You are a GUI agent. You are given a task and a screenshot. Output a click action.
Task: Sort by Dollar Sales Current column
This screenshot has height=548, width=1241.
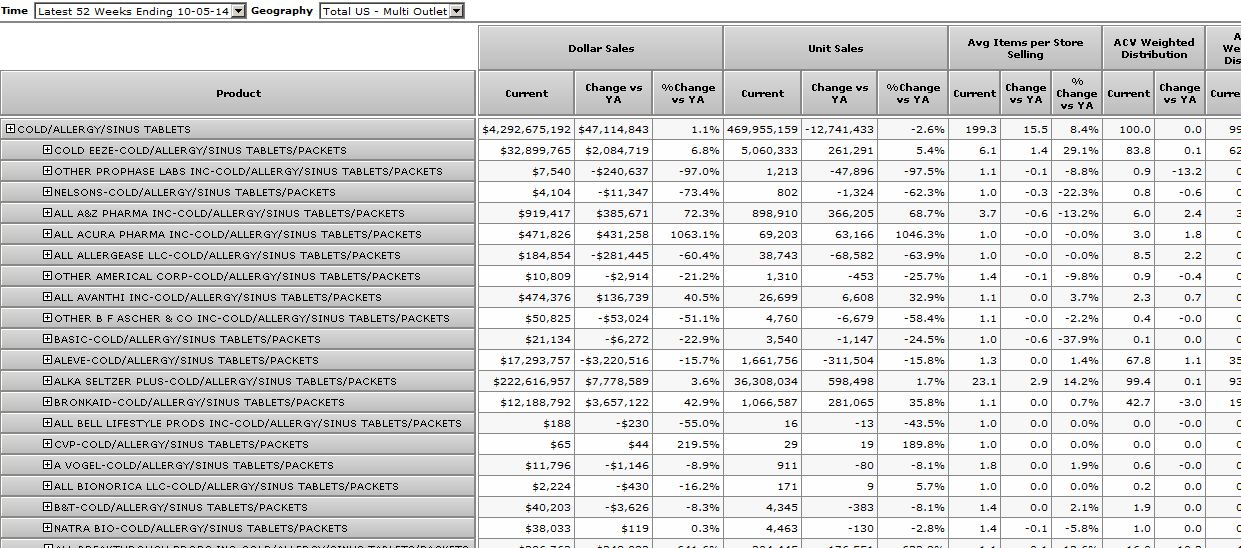coord(526,94)
